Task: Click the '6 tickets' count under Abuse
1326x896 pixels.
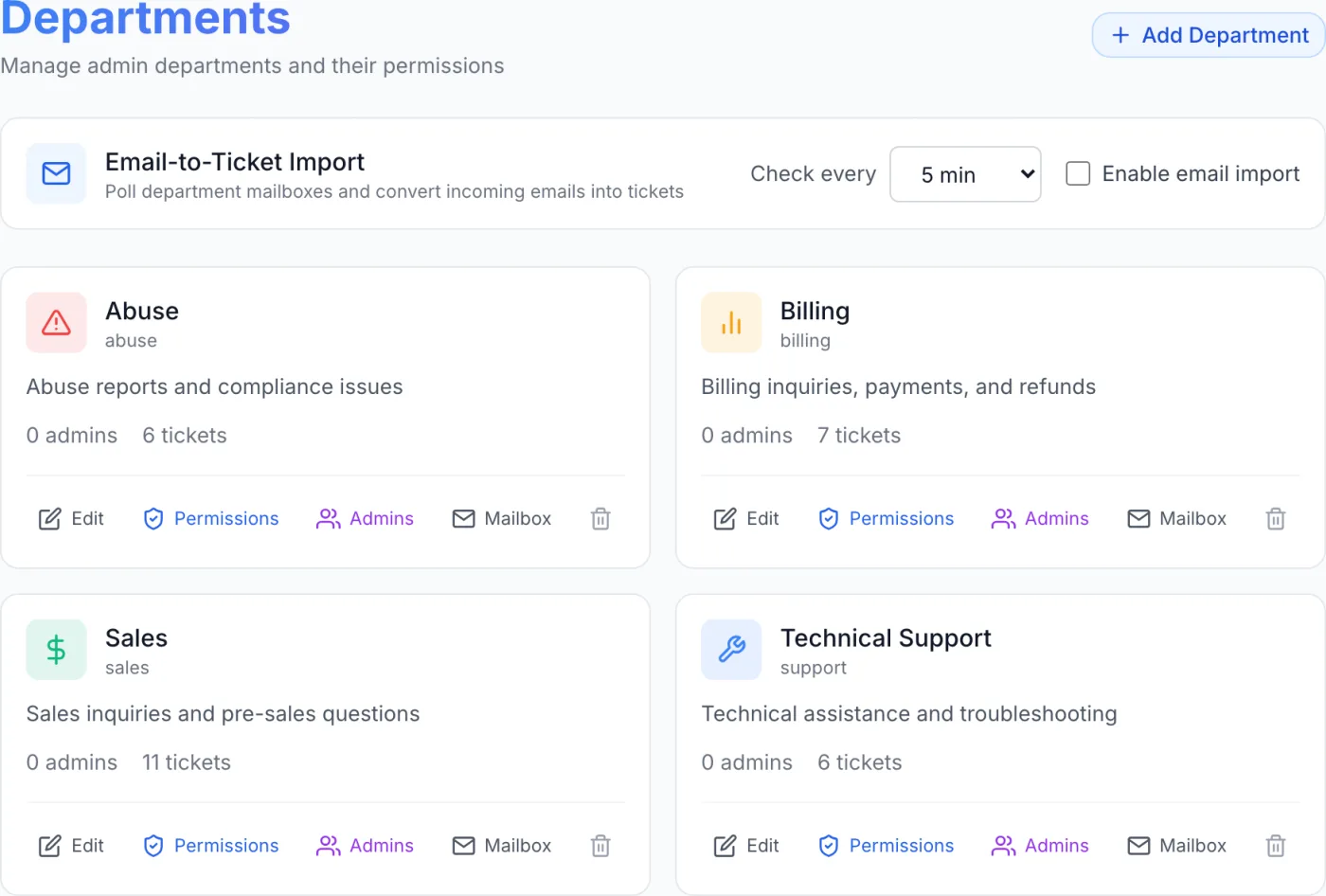Action: [x=185, y=436]
